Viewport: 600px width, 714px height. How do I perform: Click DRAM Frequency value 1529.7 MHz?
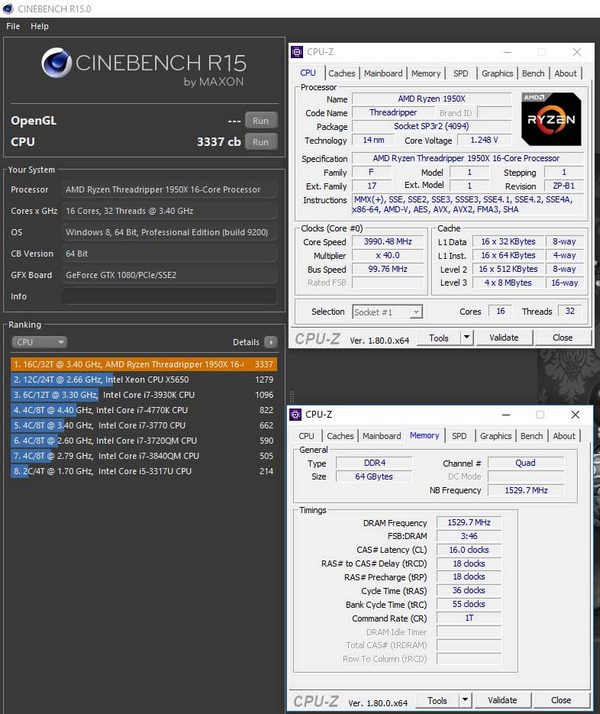point(469,522)
